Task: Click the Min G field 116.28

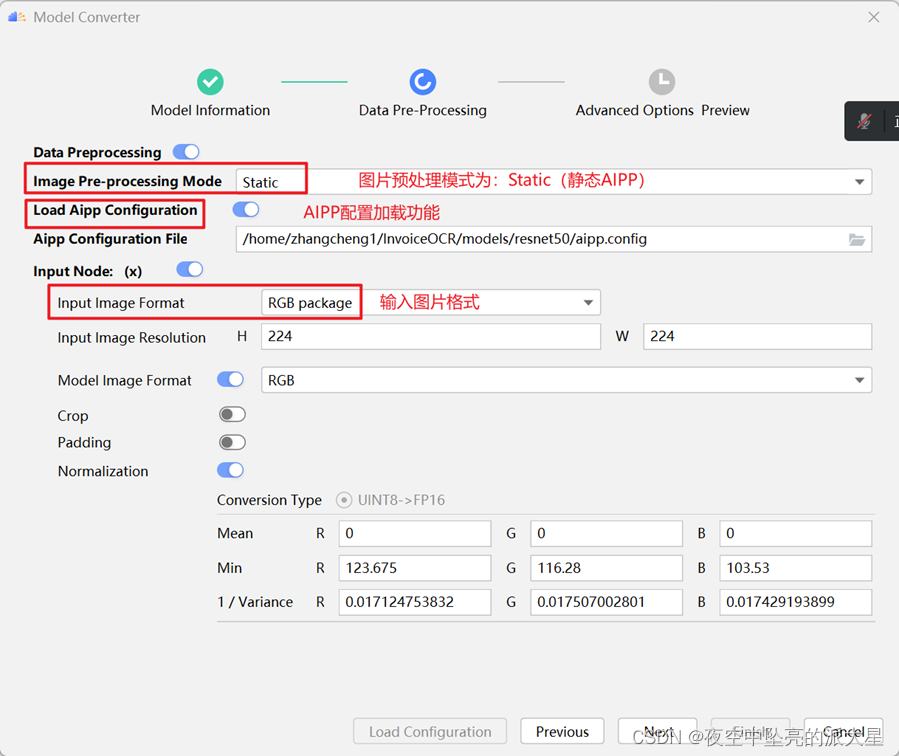Action: (606, 568)
